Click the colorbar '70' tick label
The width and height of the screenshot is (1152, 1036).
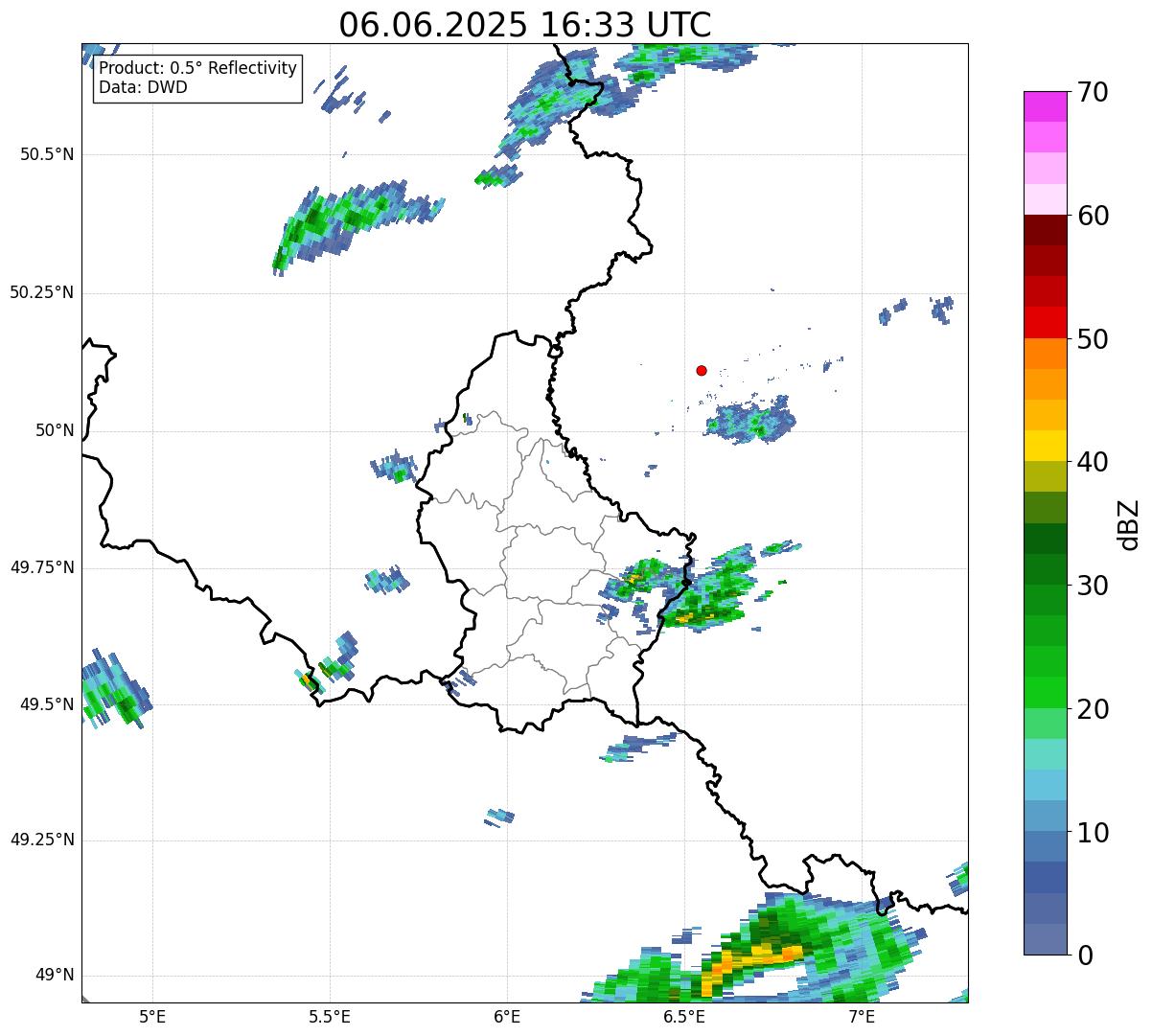click(1094, 92)
